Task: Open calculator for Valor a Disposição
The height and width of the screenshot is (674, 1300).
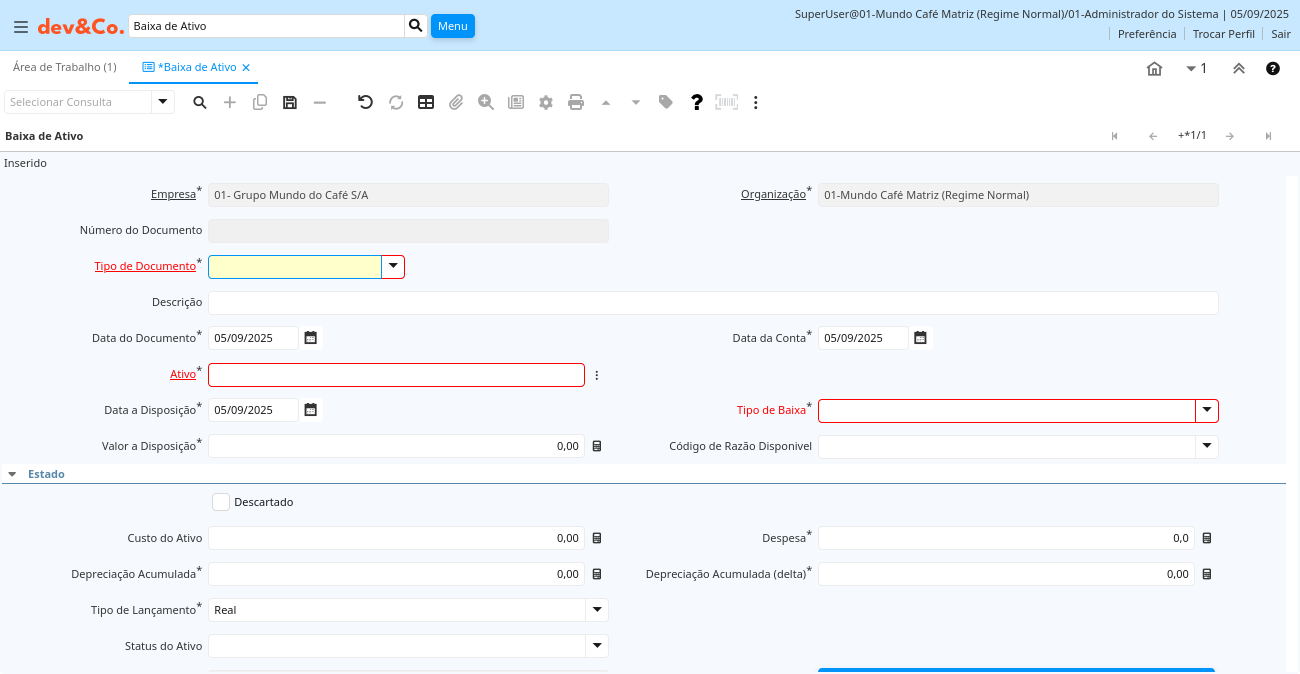Action: click(x=597, y=446)
